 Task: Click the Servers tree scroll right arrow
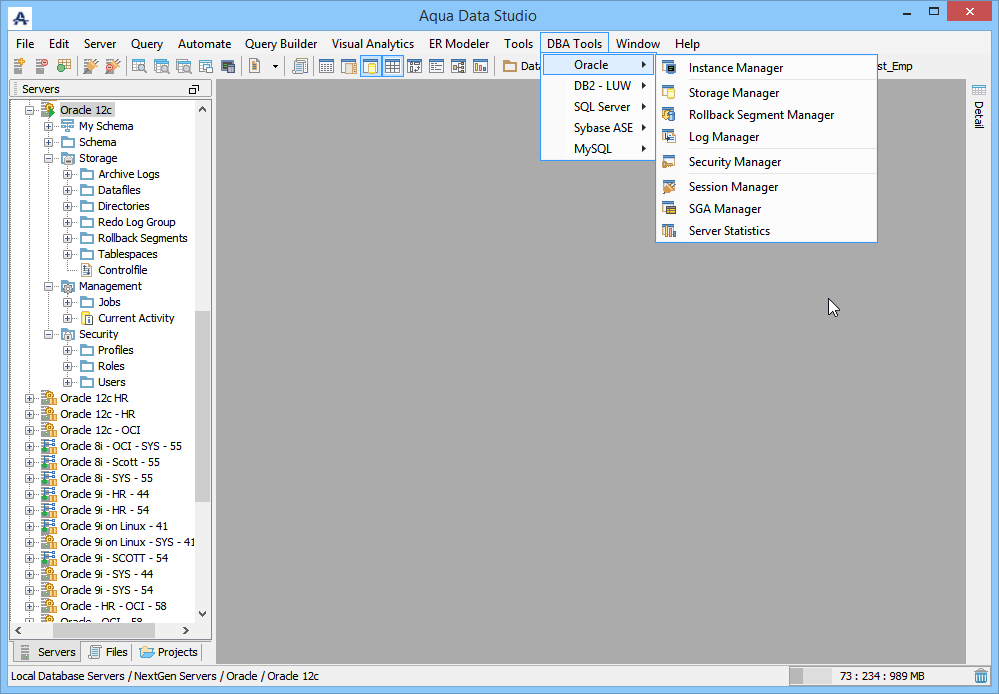pos(185,630)
